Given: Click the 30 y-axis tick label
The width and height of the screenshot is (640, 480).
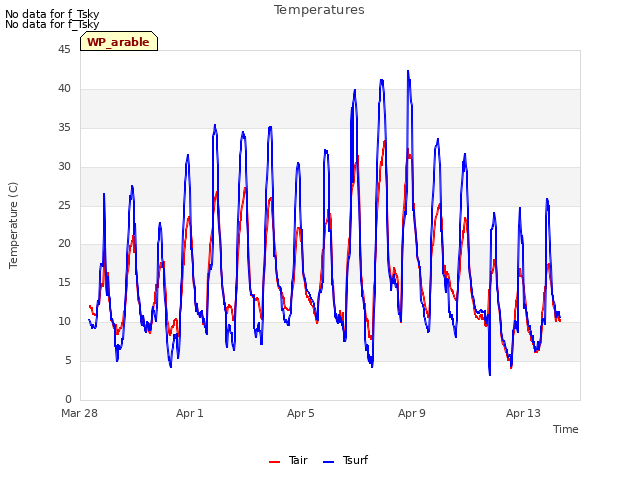Looking at the screenshot, I should 64,167.
